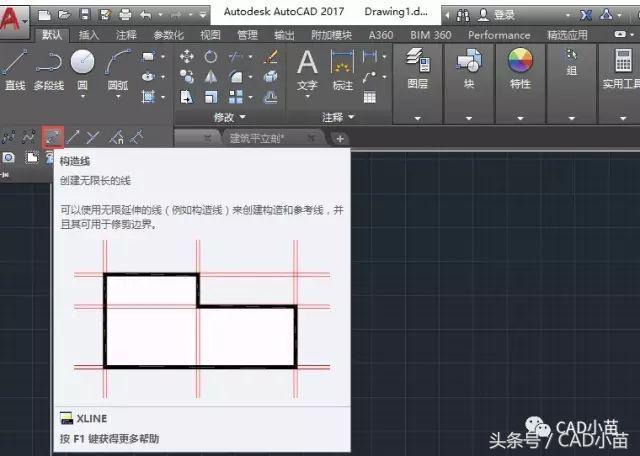Open the Autodesk Exchange X icon
The width and height of the screenshot is (640, 456).
(586, 16)
